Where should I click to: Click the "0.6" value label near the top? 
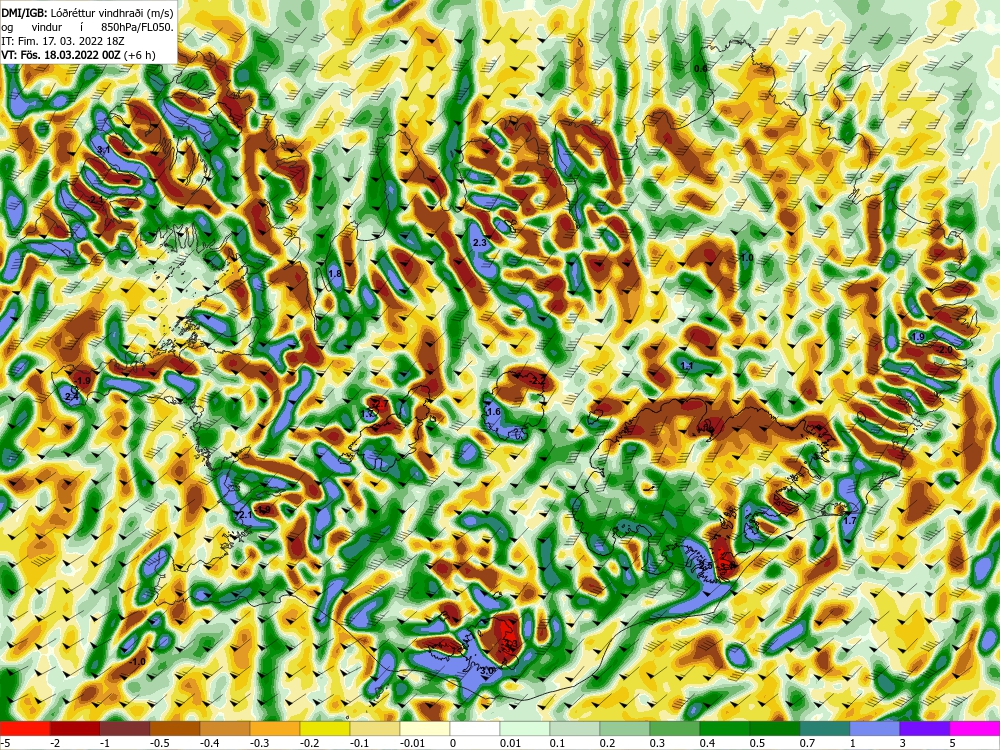(700, 68)
